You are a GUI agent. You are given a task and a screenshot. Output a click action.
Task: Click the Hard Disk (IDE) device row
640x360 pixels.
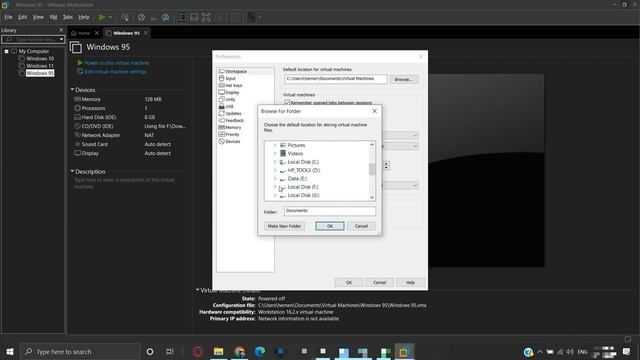(130, 117)
